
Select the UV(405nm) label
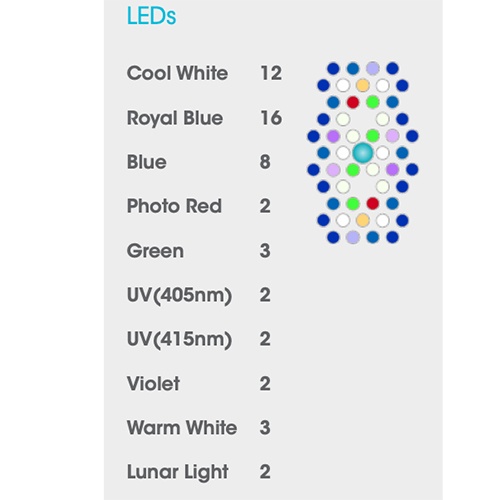[179, 295]
